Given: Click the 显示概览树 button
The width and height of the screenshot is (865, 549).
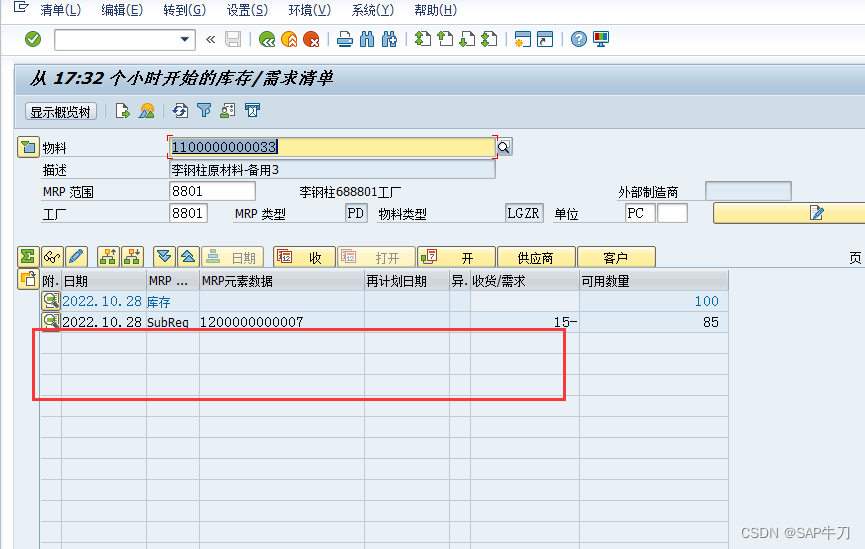Looking at the screenshot, I should (x=61, y=111).
